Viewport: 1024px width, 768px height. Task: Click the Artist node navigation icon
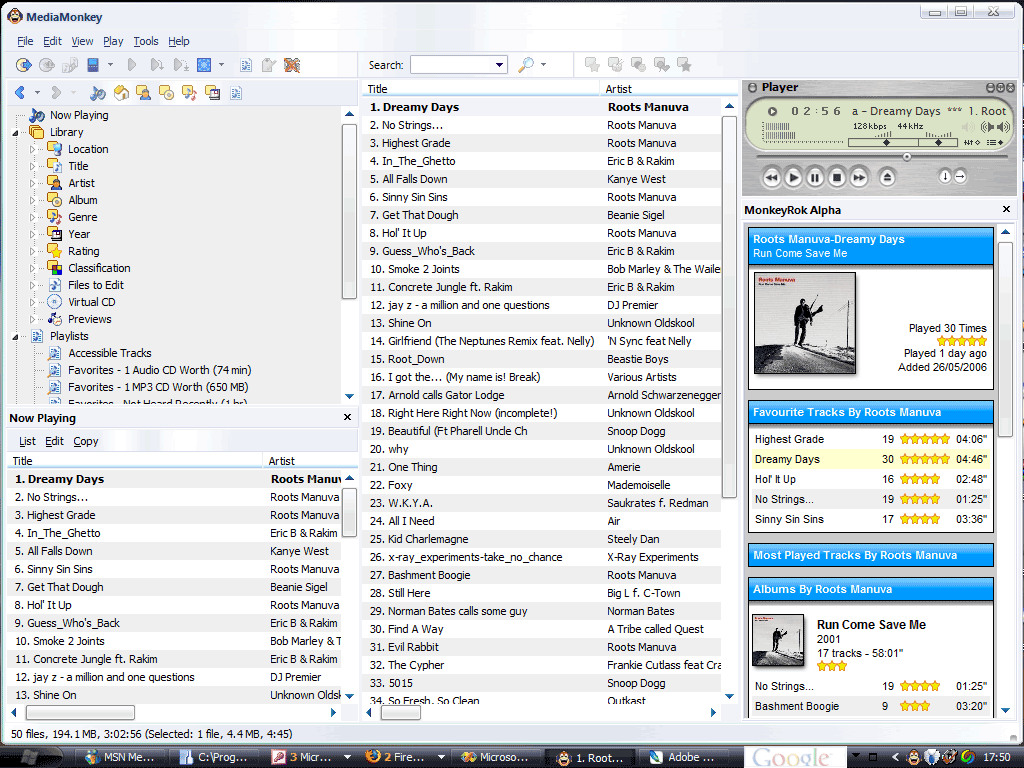tap(144, 93)
